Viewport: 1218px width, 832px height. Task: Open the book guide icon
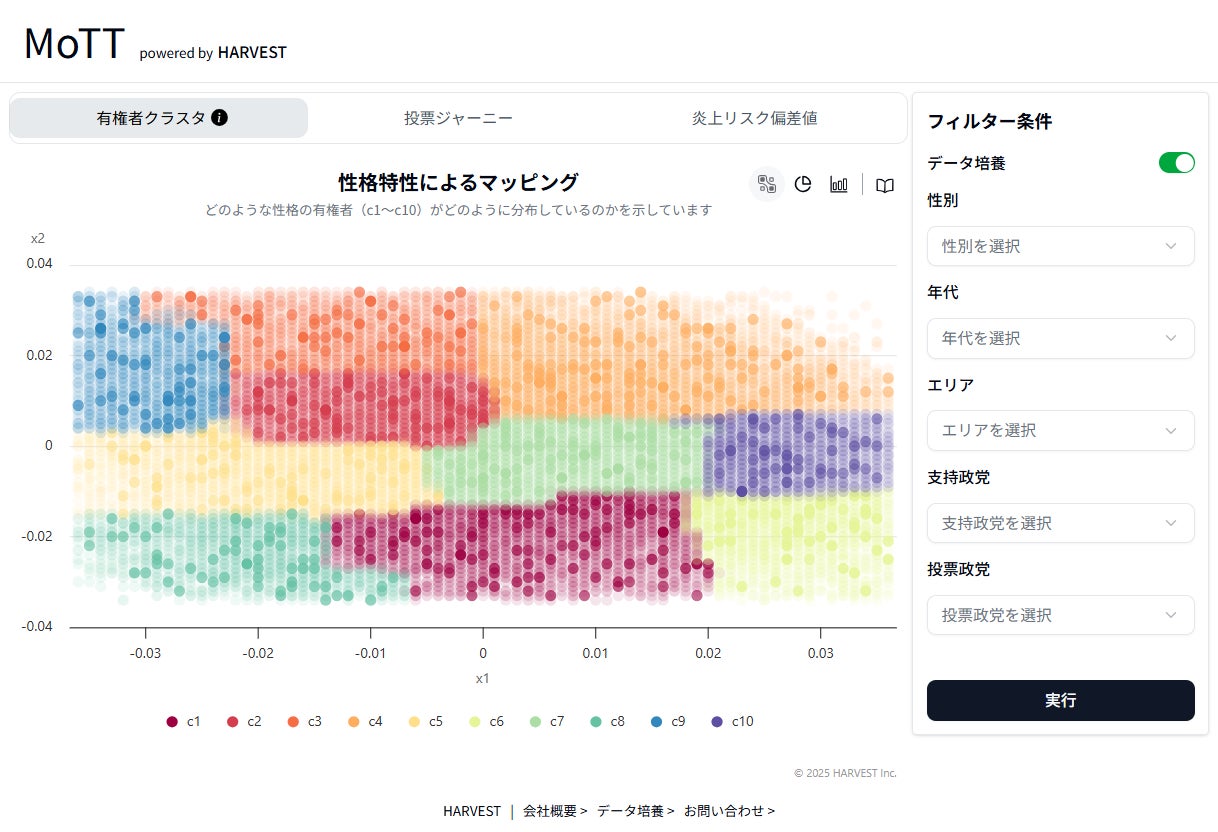pos(885,185)
